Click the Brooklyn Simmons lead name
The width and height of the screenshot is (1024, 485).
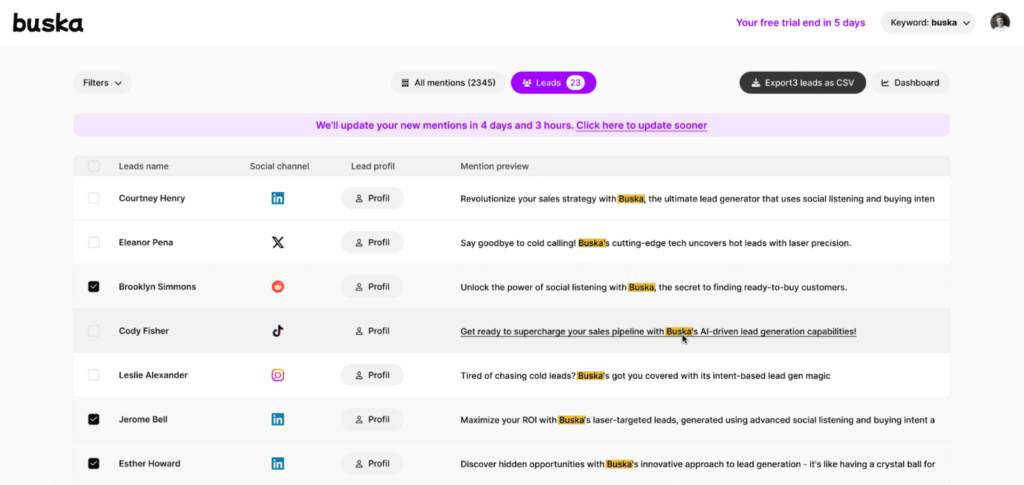(x=157, y=287)
